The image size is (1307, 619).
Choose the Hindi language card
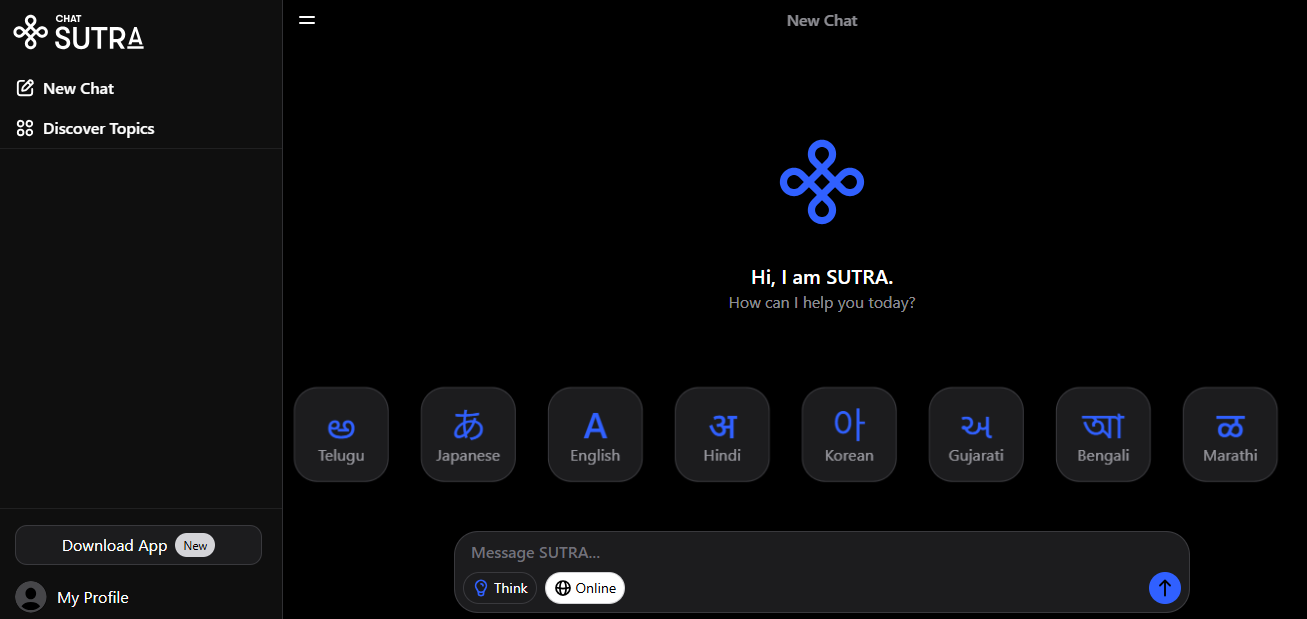[x=722, y=434]
